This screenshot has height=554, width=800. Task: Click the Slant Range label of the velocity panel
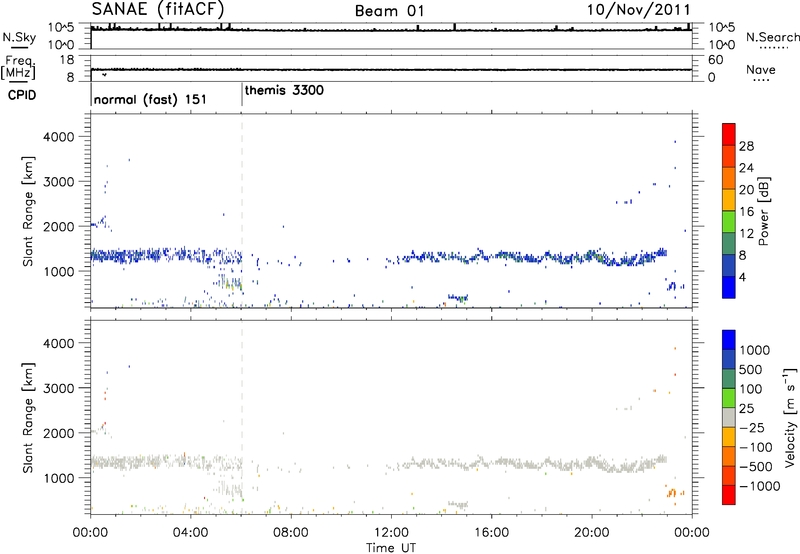(28, 418)
